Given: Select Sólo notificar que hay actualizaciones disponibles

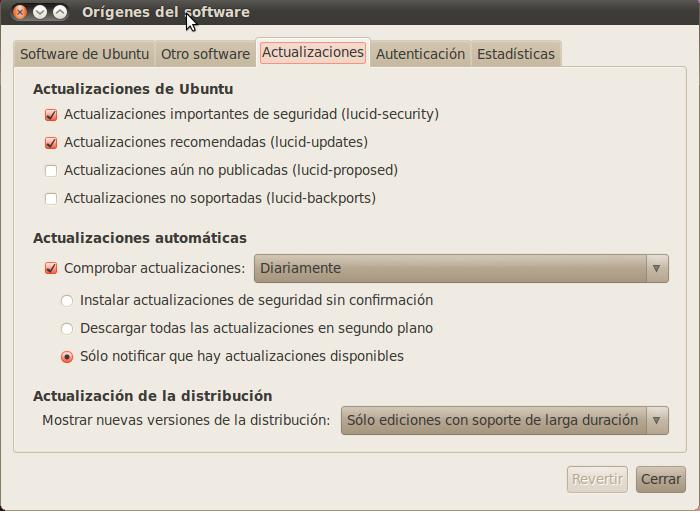Looking at the screenshot, I should click(67, 357).
